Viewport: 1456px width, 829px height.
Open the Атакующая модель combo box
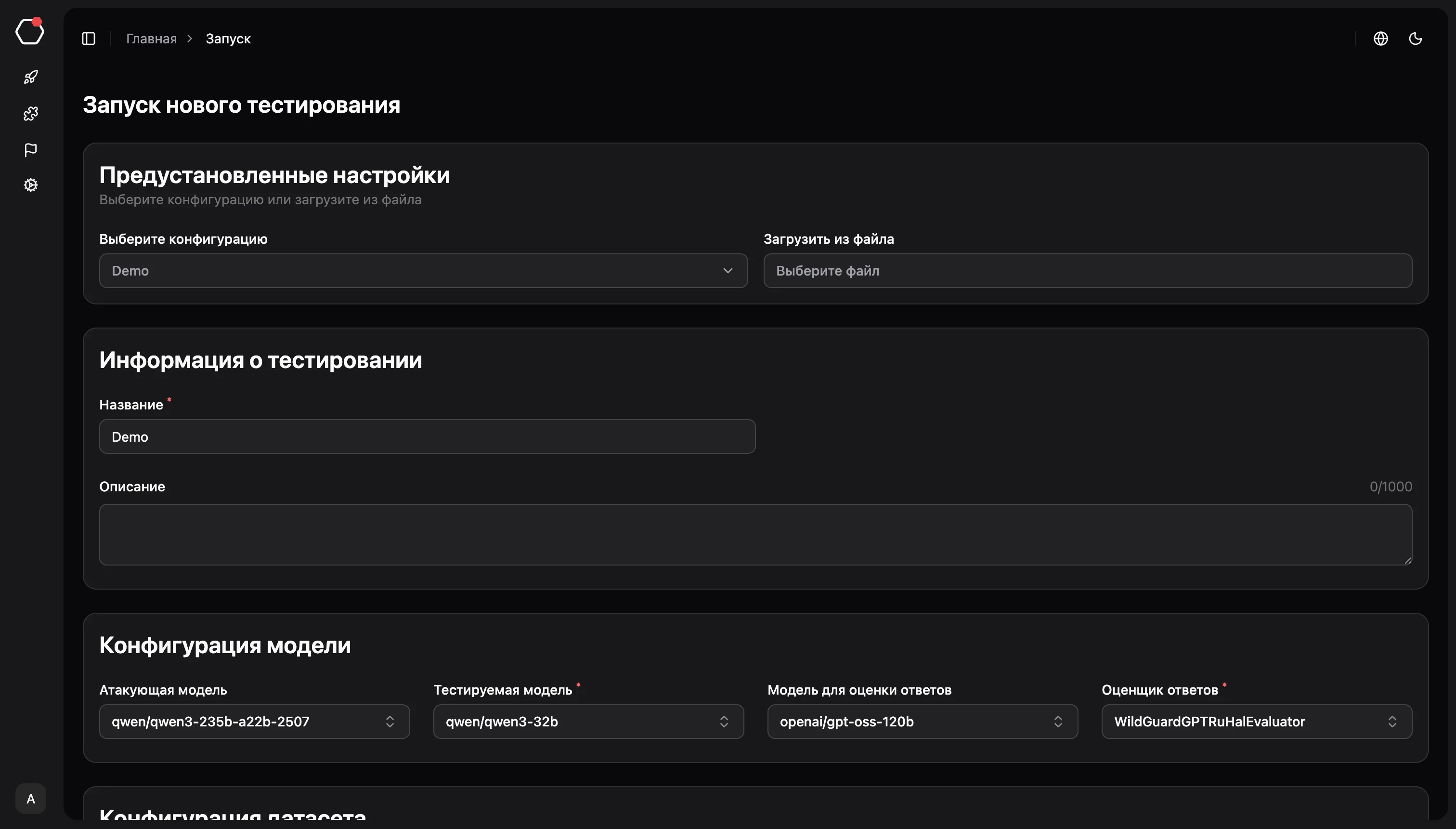click(254, 722)
